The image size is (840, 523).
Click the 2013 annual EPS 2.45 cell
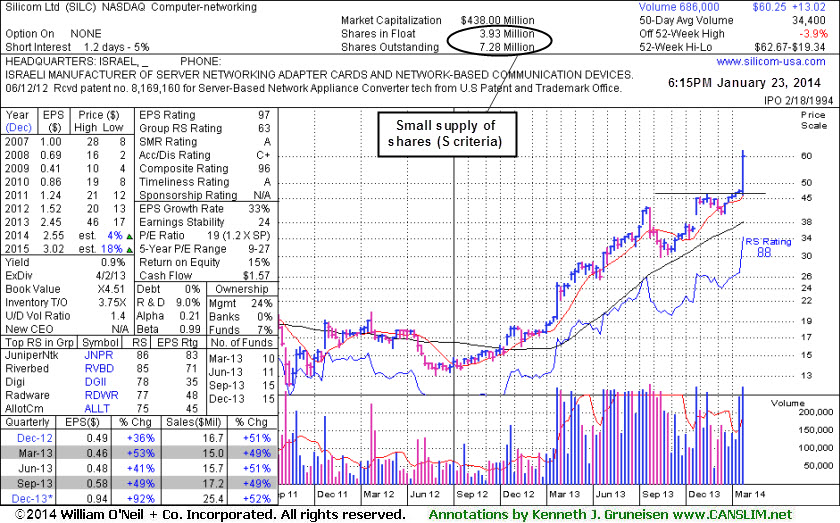point(51,222)
